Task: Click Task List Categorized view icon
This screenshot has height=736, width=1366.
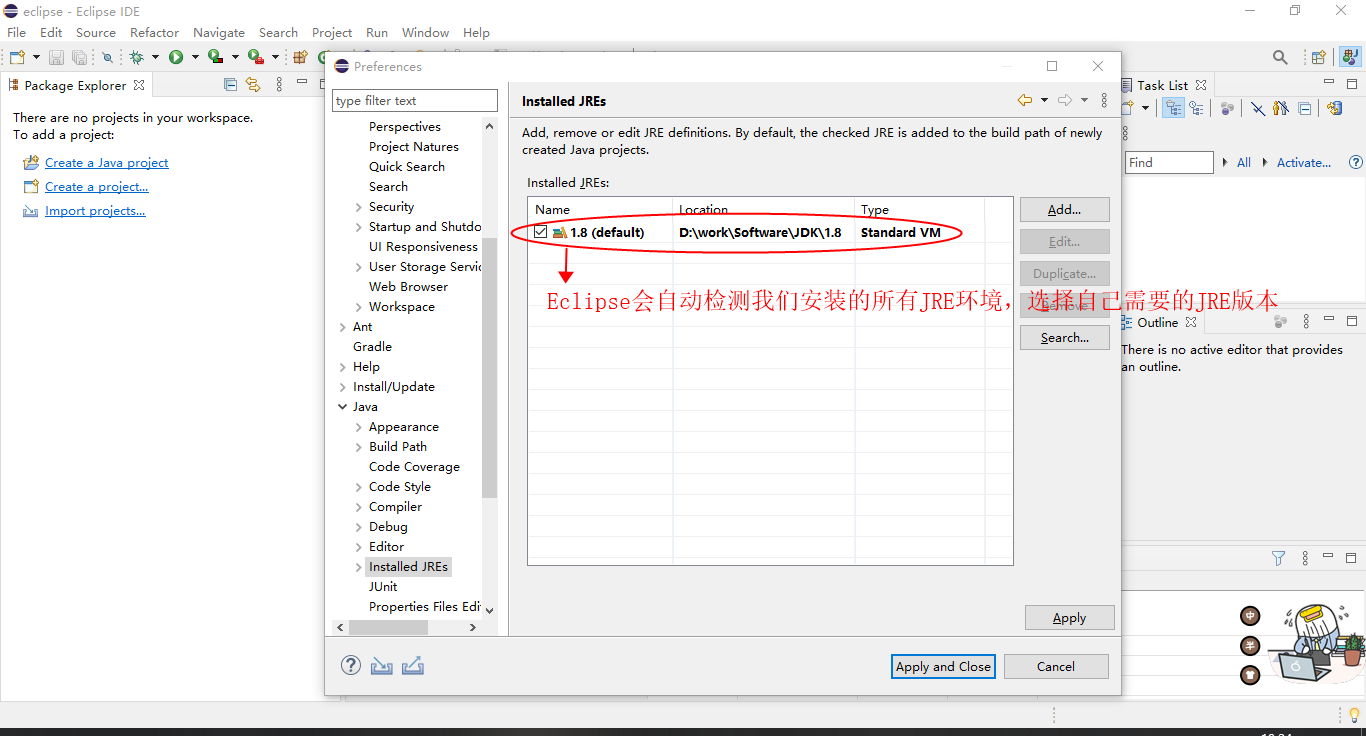Action: point(1173,108)
